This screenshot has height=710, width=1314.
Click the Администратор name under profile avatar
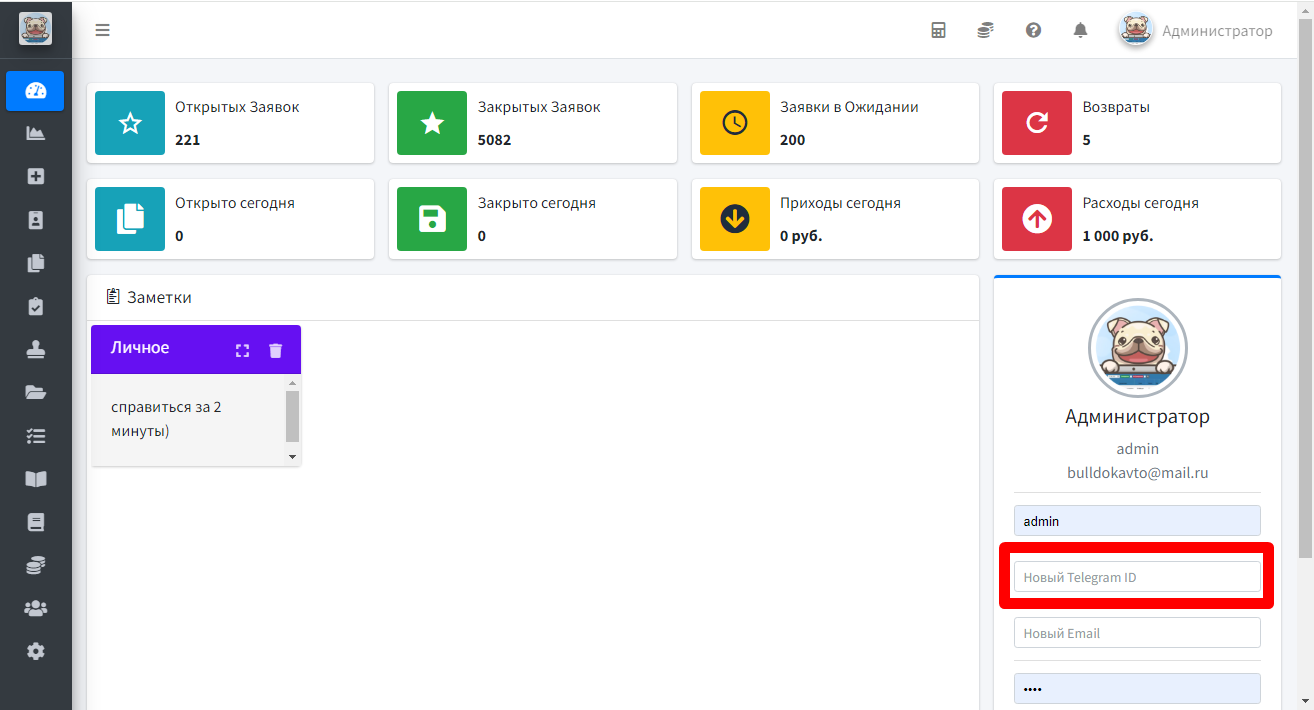pos(1137,416)
